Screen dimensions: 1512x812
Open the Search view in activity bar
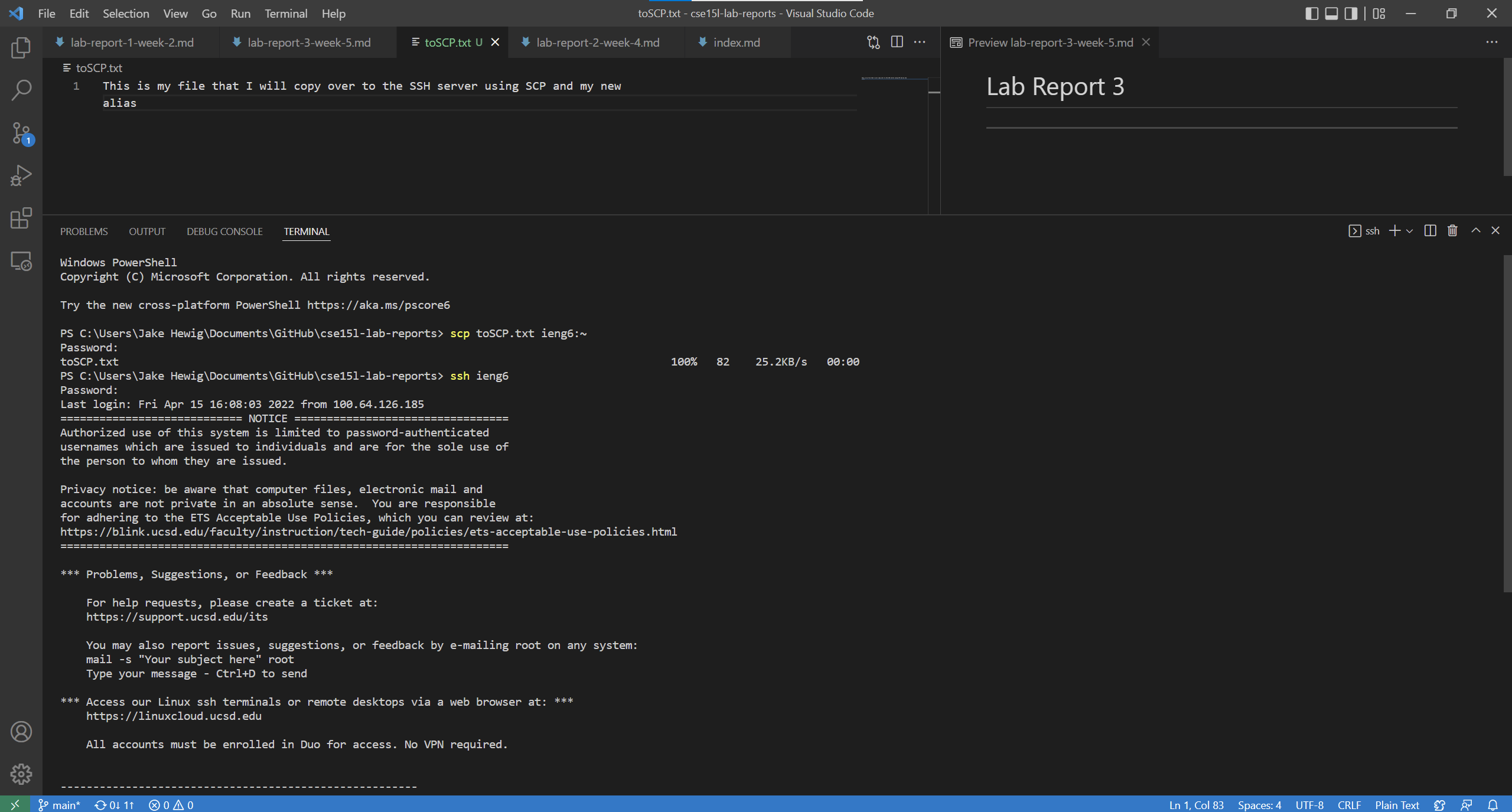(x=21, y=90)
